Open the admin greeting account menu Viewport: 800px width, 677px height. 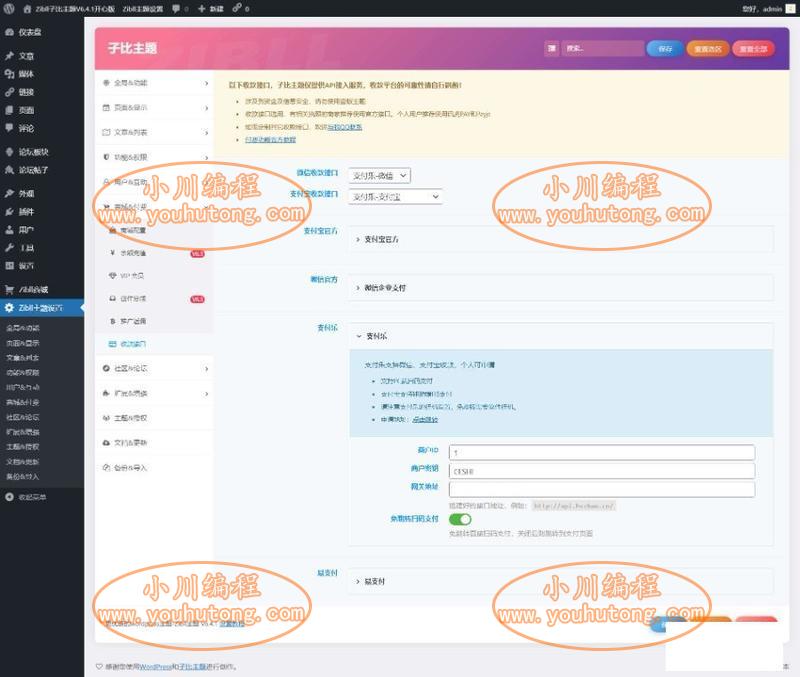[768, 9]
